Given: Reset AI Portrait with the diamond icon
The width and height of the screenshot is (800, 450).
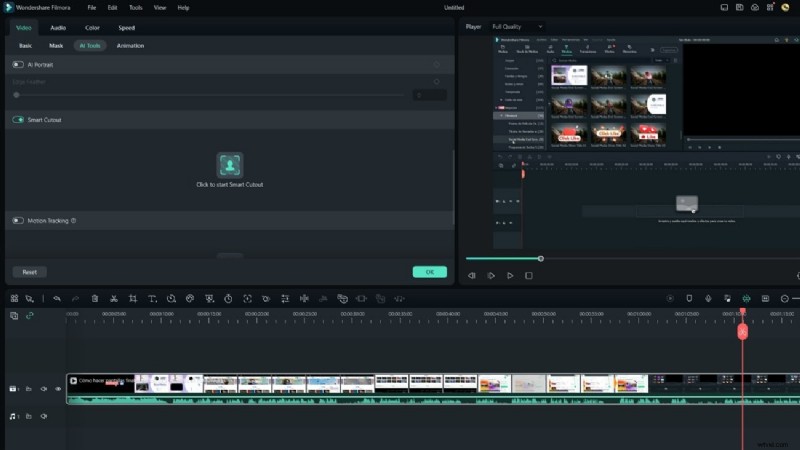Looking at the screenshot, I should [436, 65].
